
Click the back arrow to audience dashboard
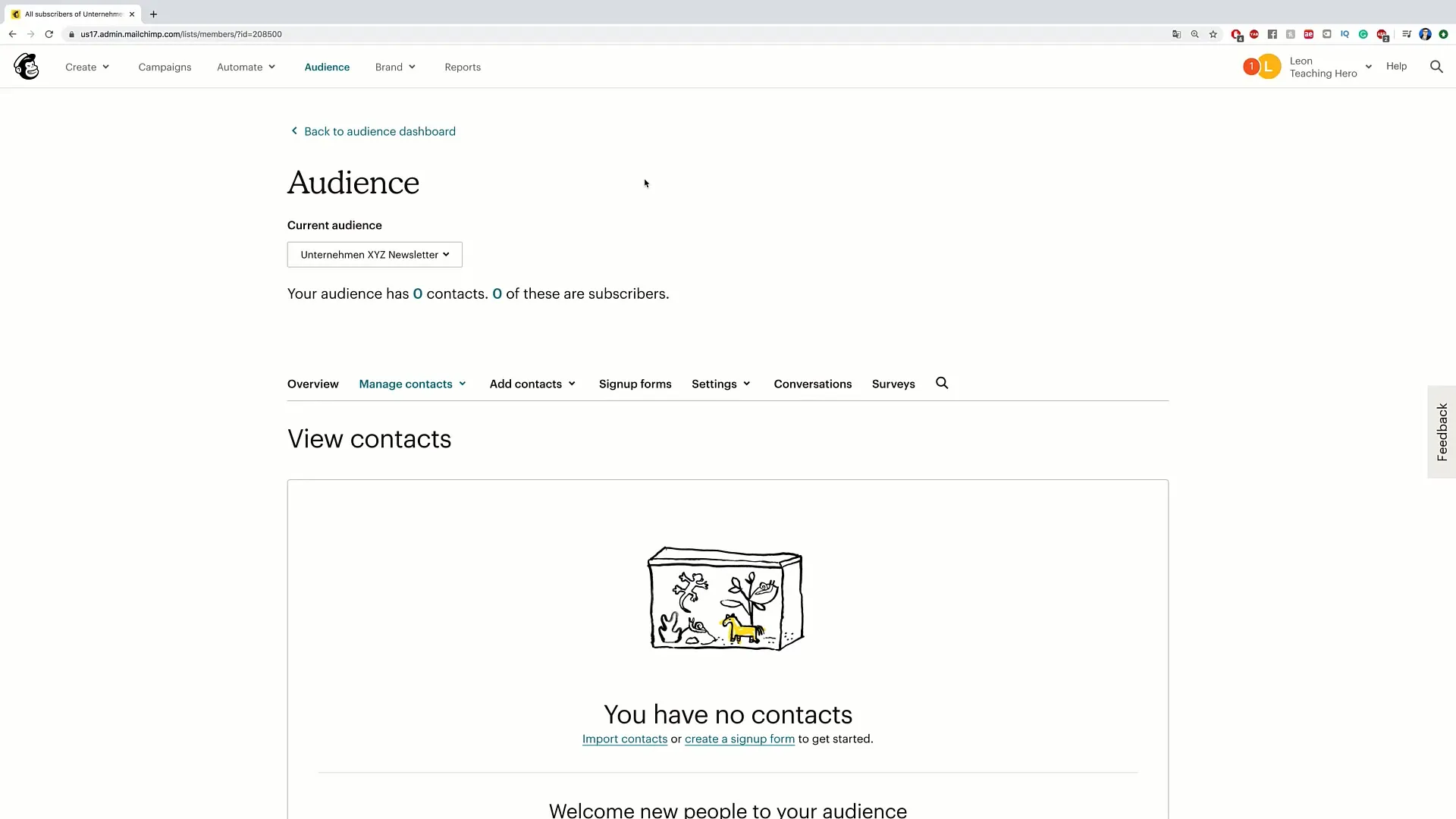tap(294, 131)
